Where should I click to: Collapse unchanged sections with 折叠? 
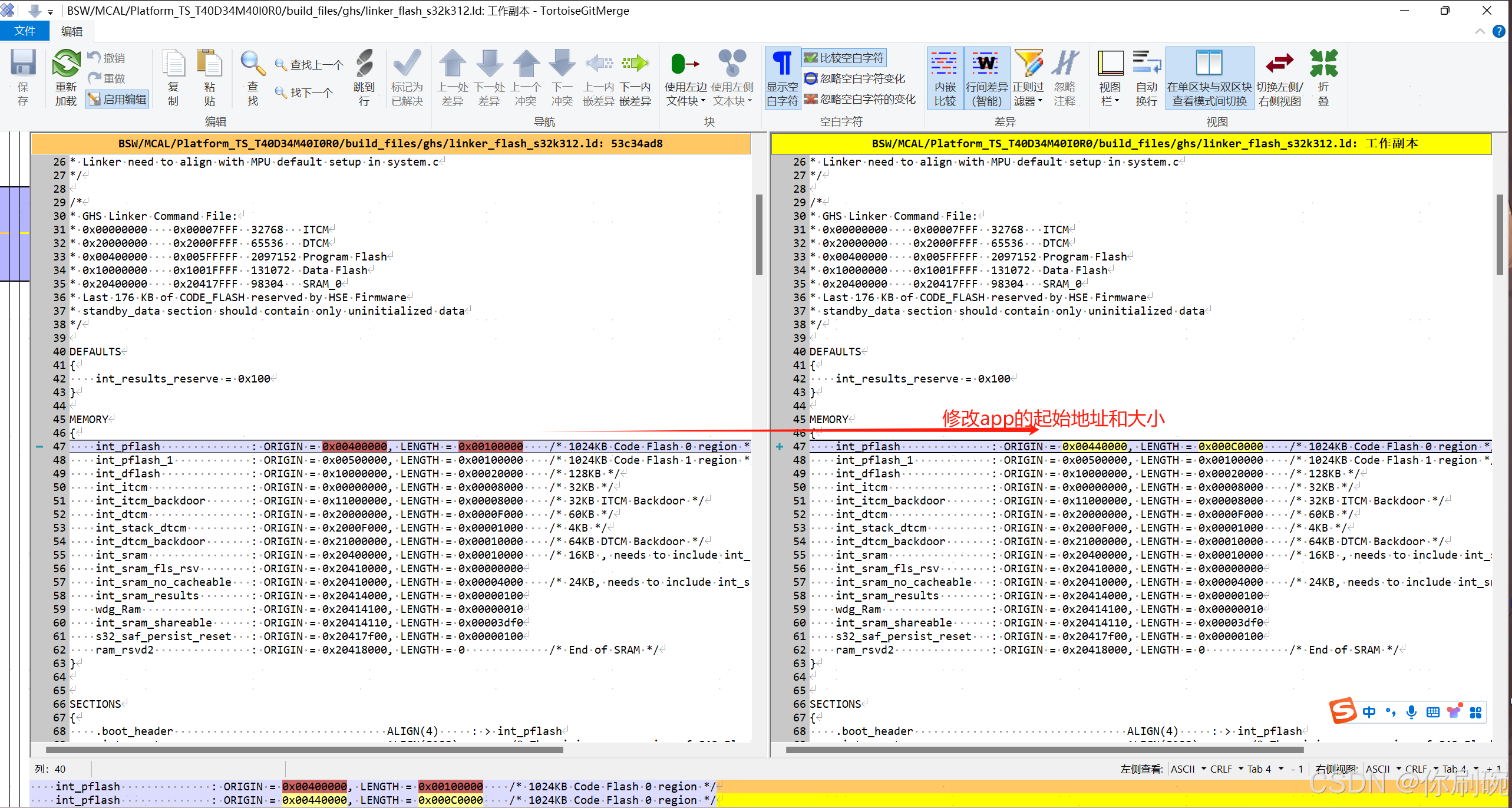click(1323, 77)
